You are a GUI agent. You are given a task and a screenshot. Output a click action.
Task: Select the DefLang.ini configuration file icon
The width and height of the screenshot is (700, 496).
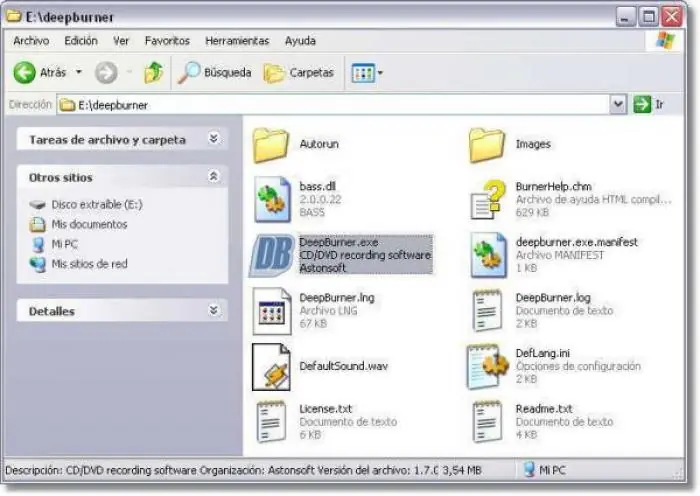(488, 367)
